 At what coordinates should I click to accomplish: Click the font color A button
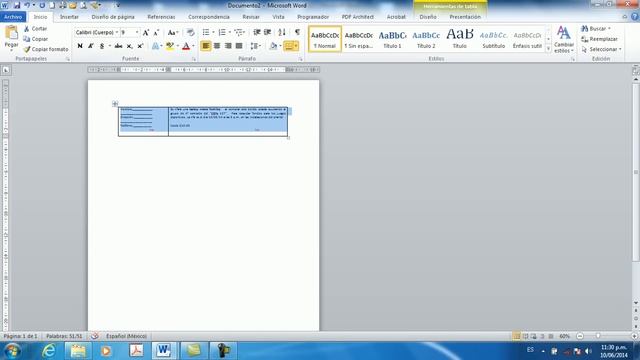tap(186, 46)
